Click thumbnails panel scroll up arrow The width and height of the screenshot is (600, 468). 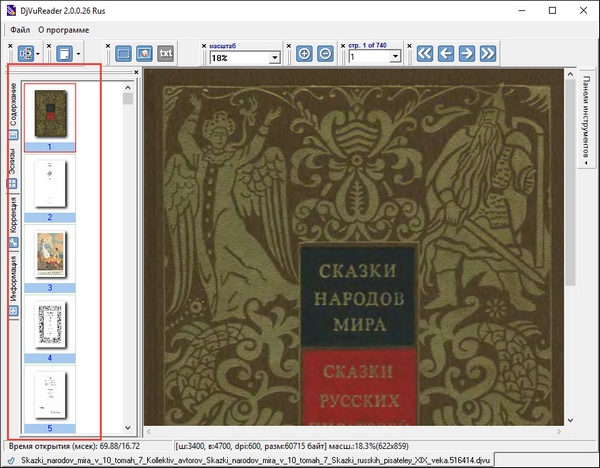point(128,88)
